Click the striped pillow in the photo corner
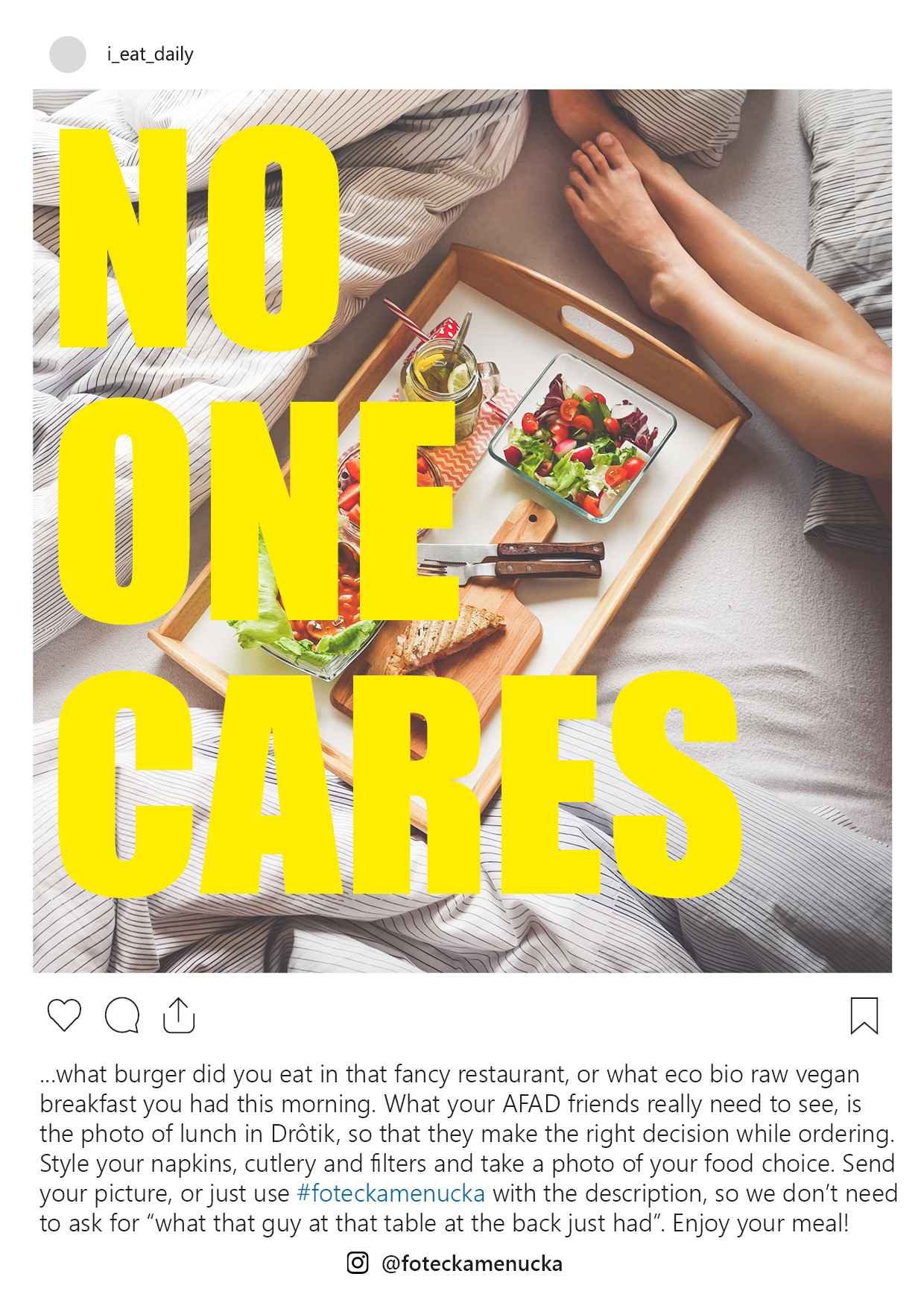 coord(849,201)
